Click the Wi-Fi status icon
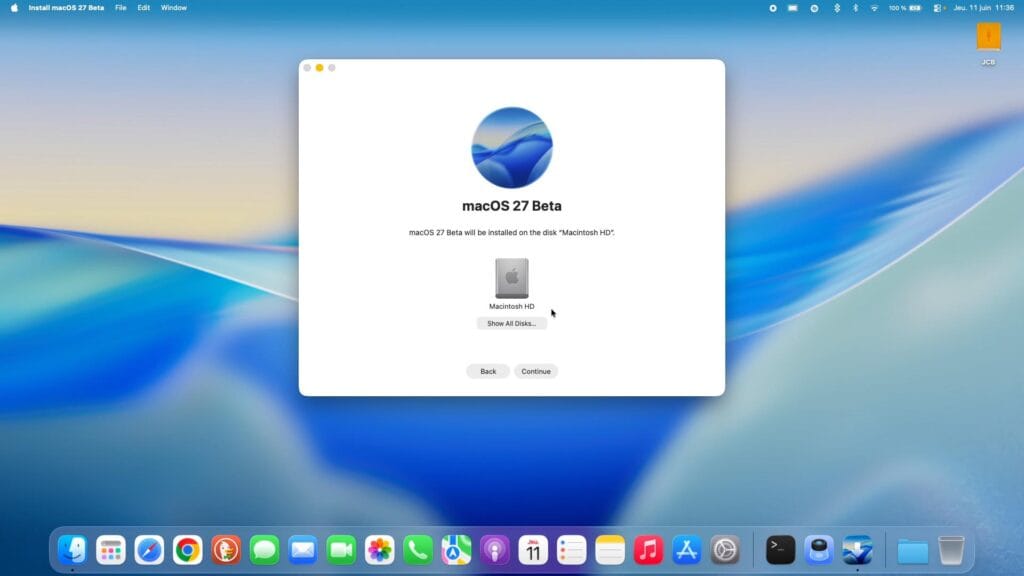Image resolution: width=1024 pixels, height=576 pixels. point(874,8)
